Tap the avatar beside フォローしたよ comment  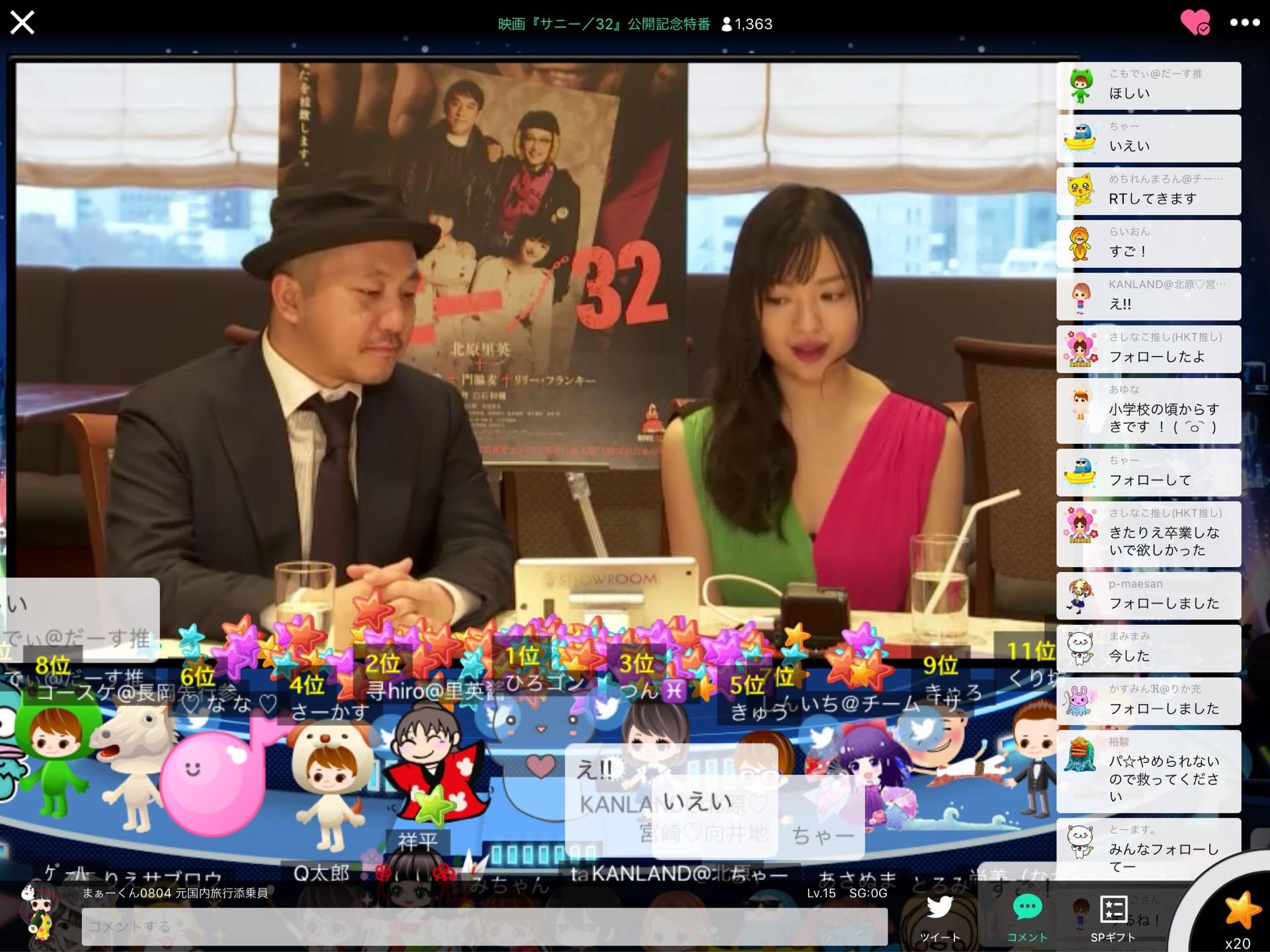coord(1080,350)
